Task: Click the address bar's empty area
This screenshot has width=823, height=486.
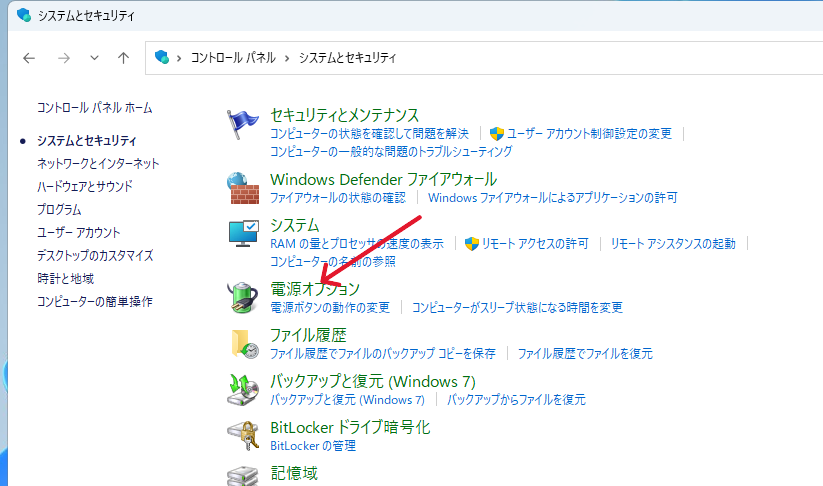Action: click(x=600, y=58)
